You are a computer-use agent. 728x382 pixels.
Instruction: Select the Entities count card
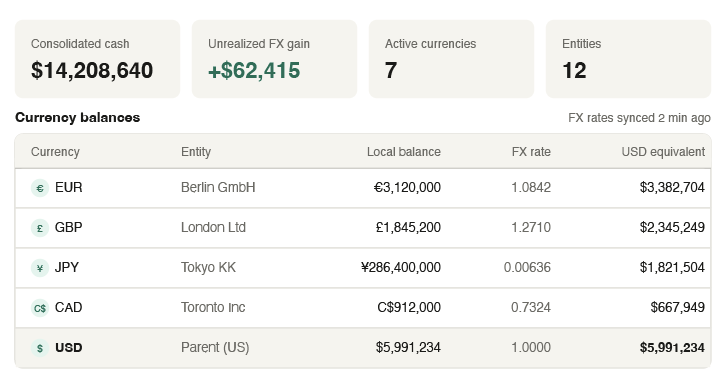[628, 59]
